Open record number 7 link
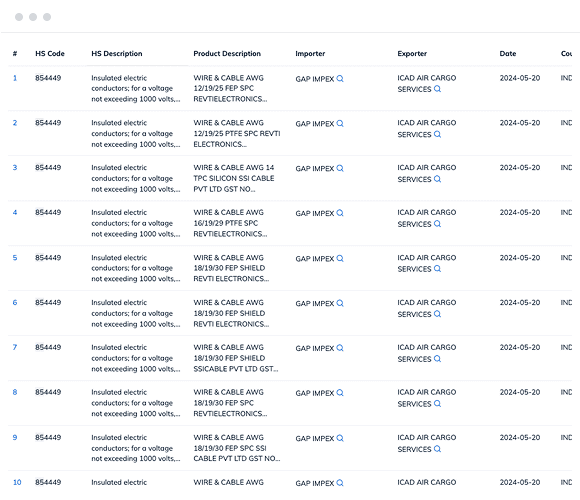This screenshot has width=580, height=500. 15,347
